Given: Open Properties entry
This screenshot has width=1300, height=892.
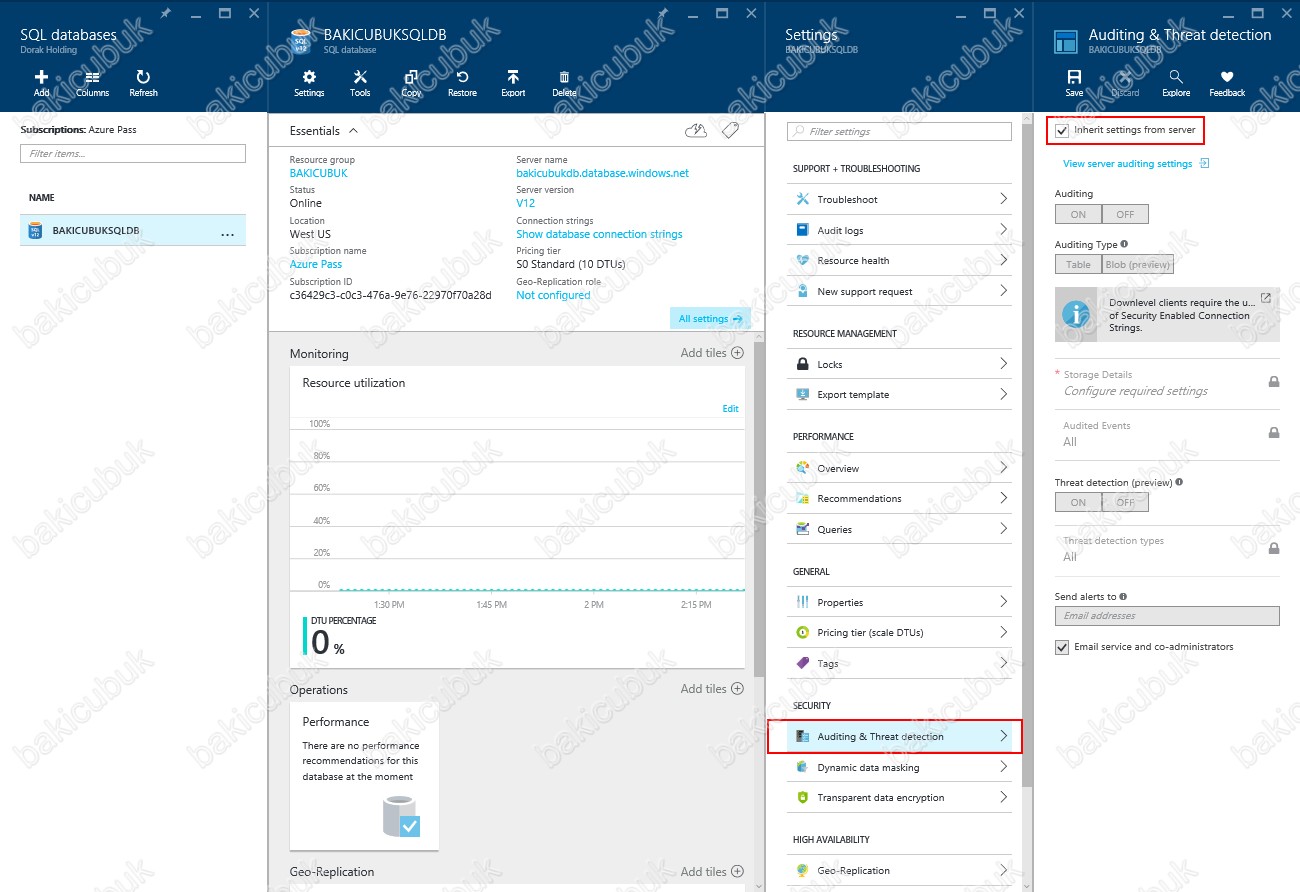Looking at the screenshot, I should click(899, 602).
